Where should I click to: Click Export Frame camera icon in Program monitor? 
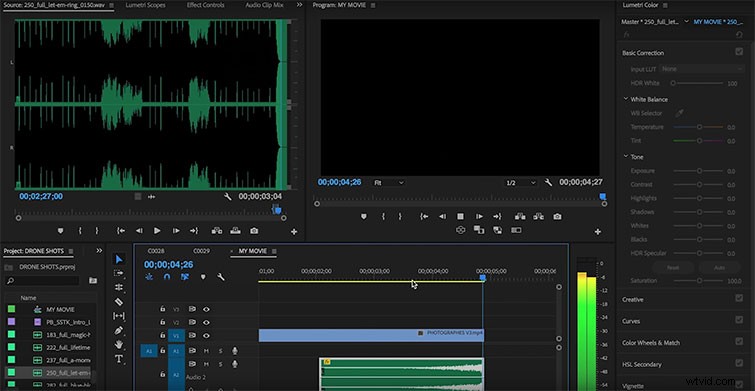click(557, 217)
